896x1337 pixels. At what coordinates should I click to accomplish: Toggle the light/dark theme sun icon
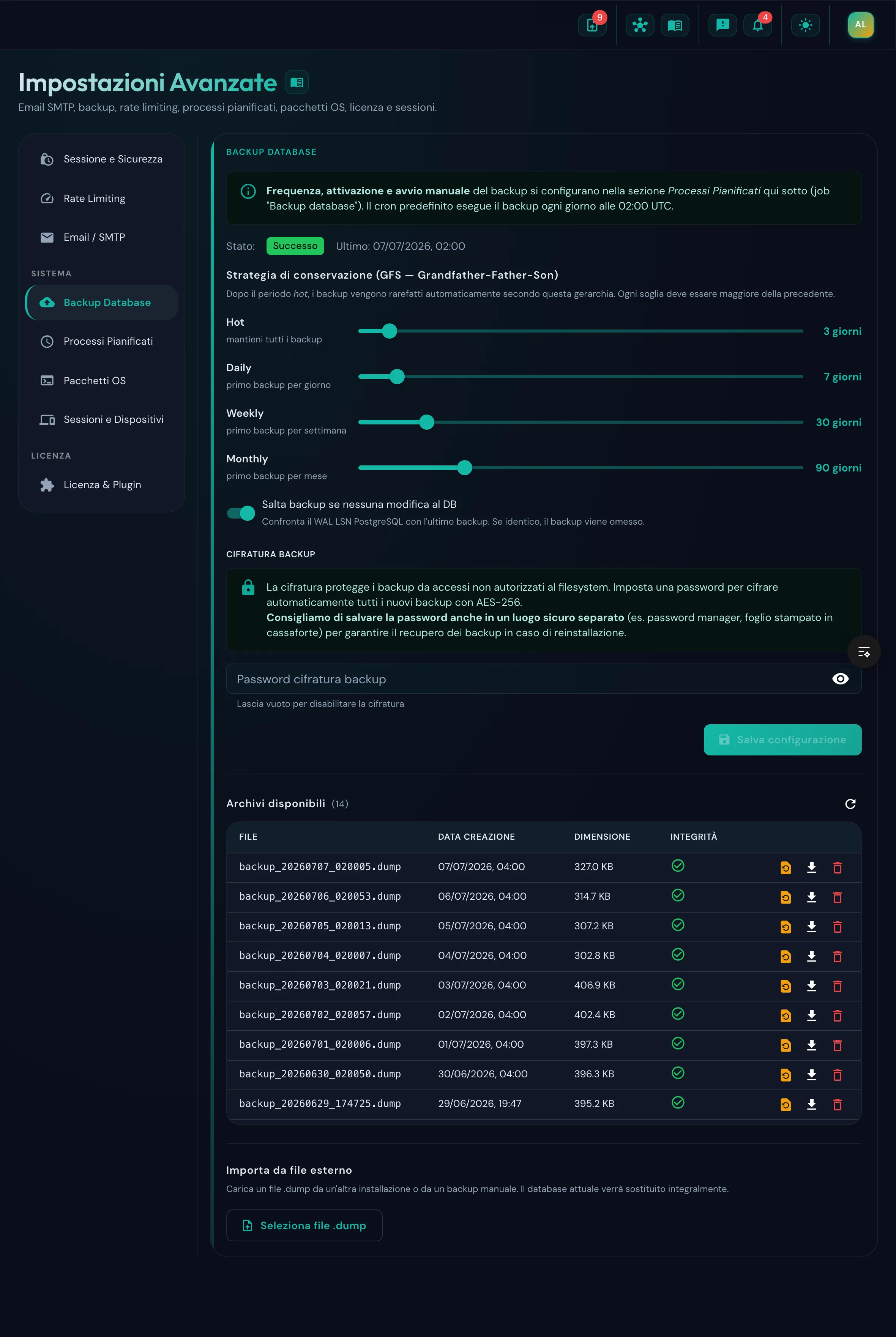[805, 25]
